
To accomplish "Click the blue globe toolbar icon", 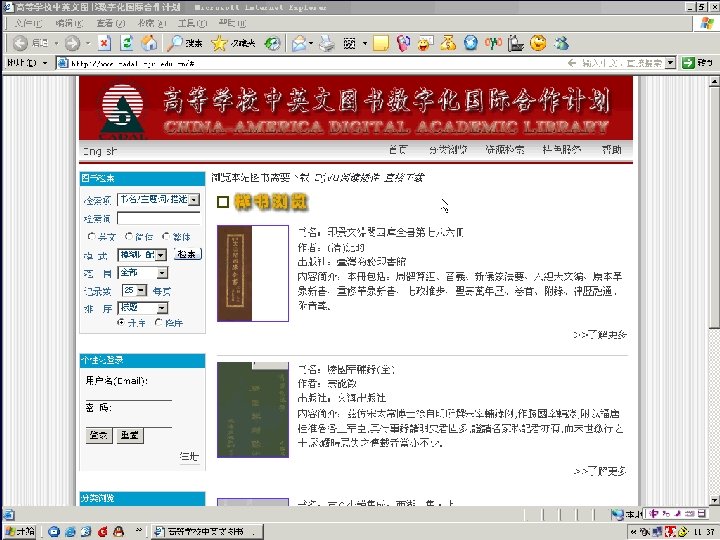I will pyautogui.click(x=470, y=44).
